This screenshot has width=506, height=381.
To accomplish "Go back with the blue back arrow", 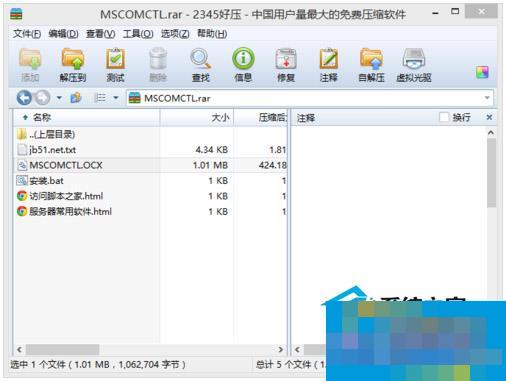I will pos(24,98).
